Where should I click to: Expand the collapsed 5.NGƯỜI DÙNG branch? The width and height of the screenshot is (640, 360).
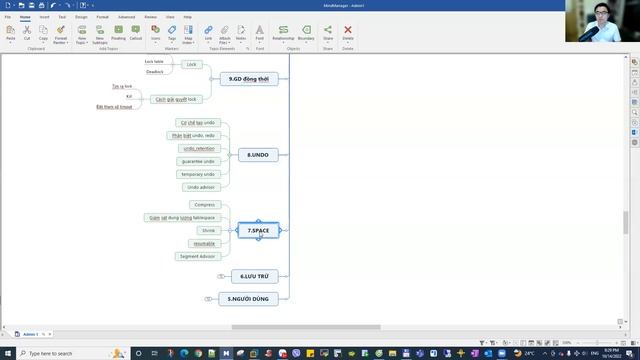click(208, 299)
